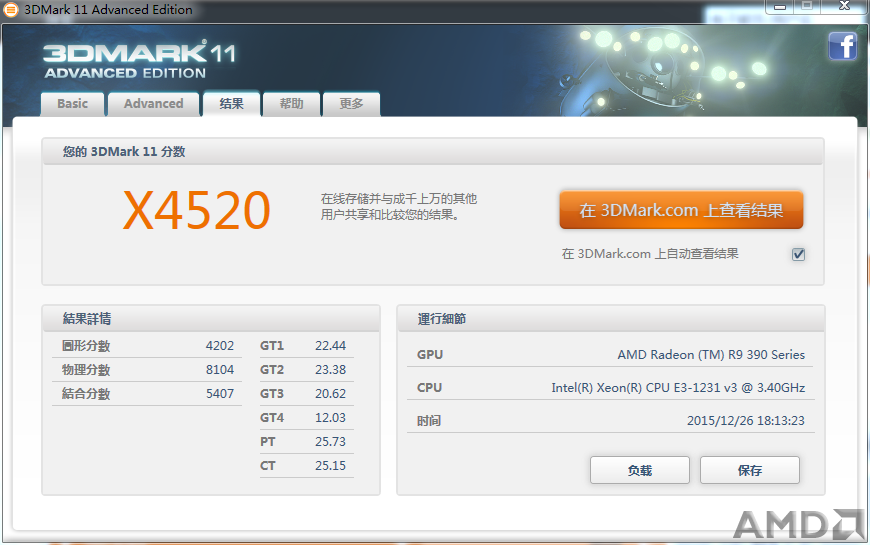Click the 3DMark 11 Advanced Edition logo
The width and height of the screenshot is (870, 545).
point(139,60)
